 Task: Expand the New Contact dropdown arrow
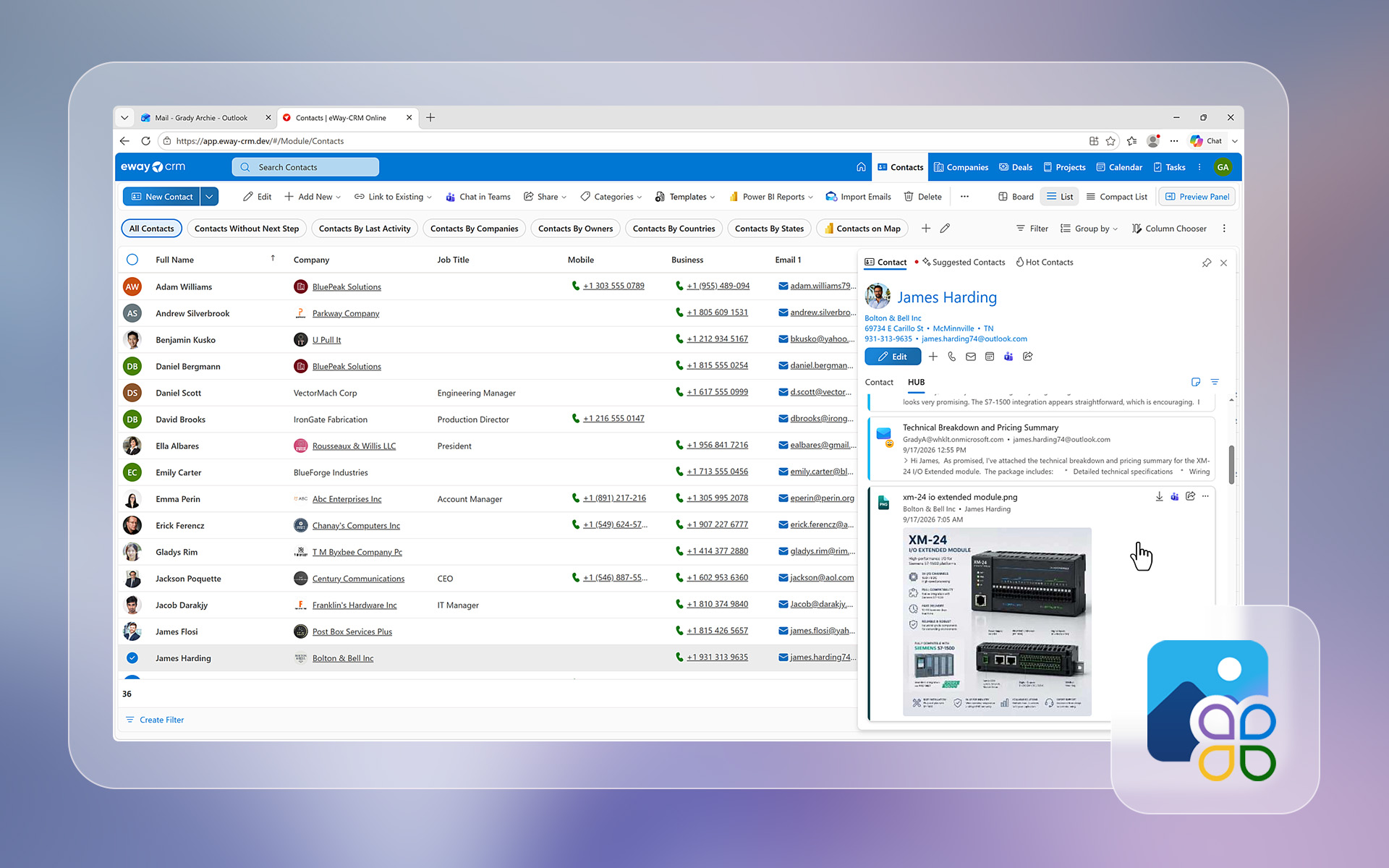point(209,197)
